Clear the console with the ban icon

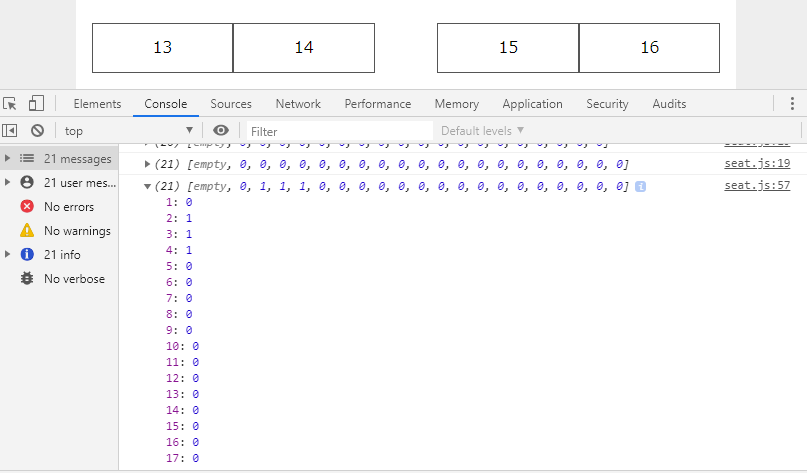click(x=37, y=131)
